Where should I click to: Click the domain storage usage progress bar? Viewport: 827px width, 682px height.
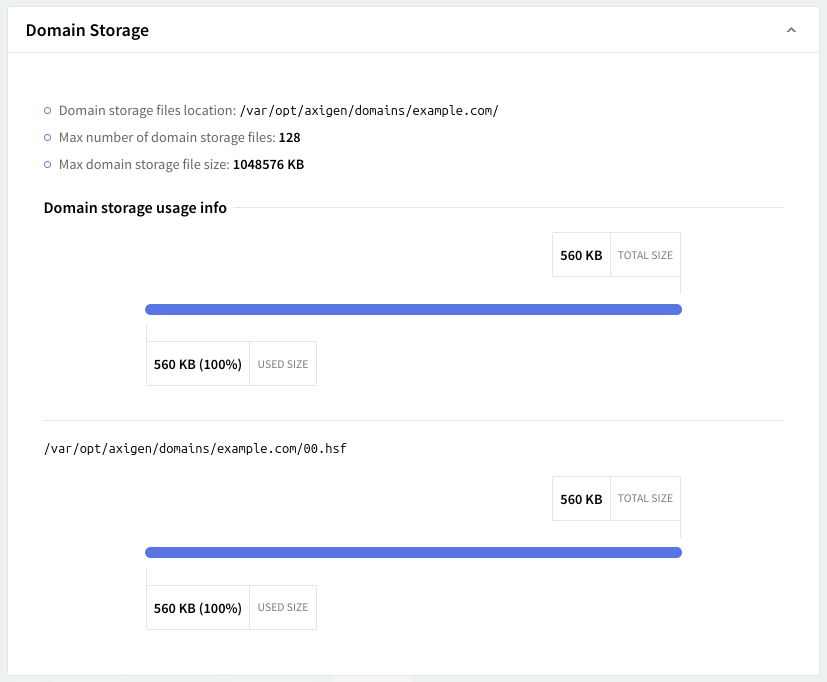tap(413, 310)
